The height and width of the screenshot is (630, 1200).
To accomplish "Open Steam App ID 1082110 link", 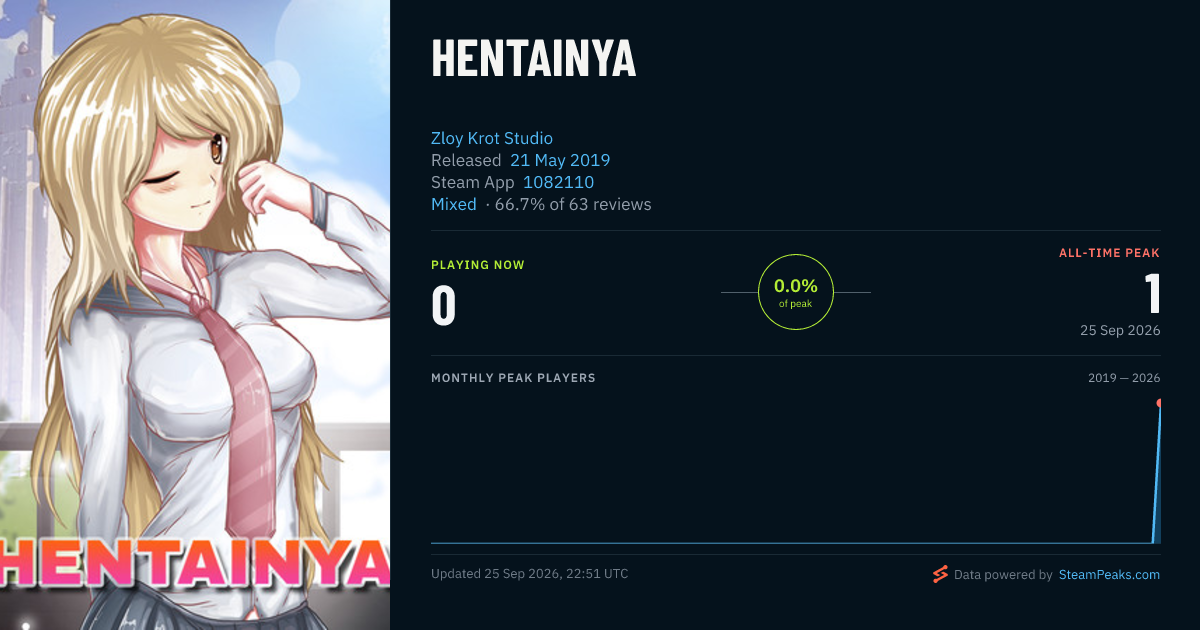I will pyautogui.click(x=558, y=182).
